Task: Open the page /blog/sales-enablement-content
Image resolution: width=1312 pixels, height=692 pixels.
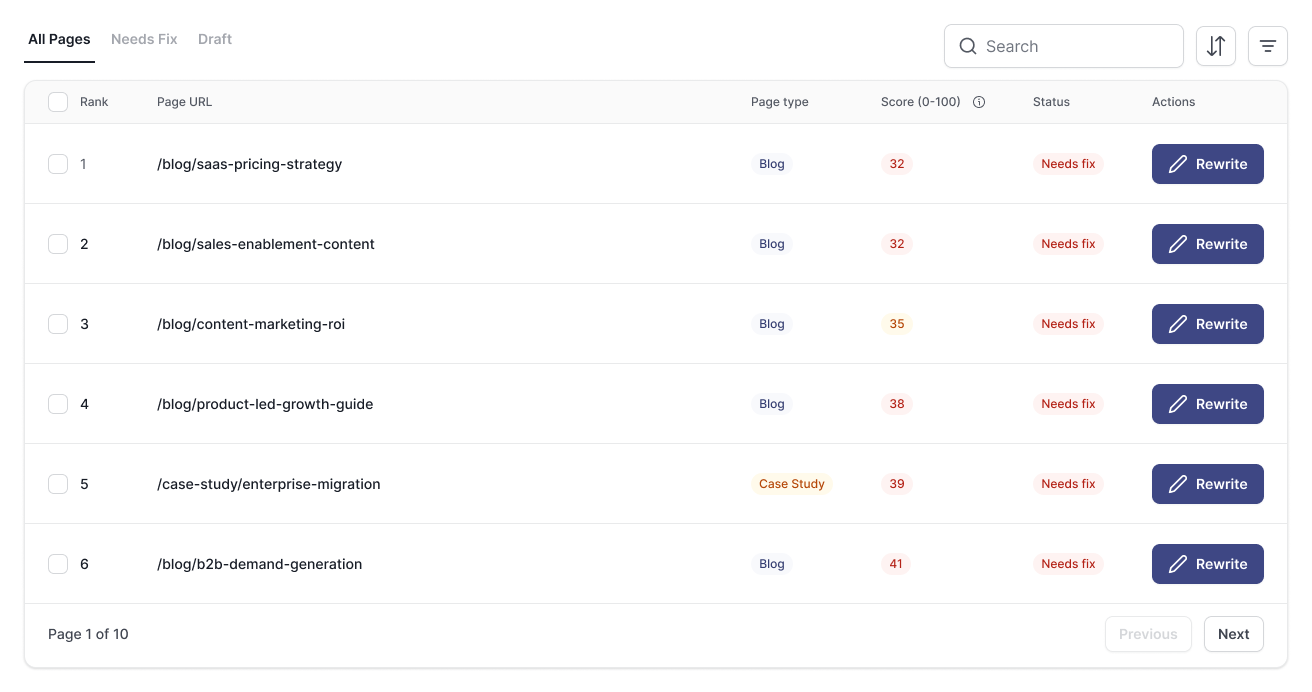Action: tap(266, 243)
